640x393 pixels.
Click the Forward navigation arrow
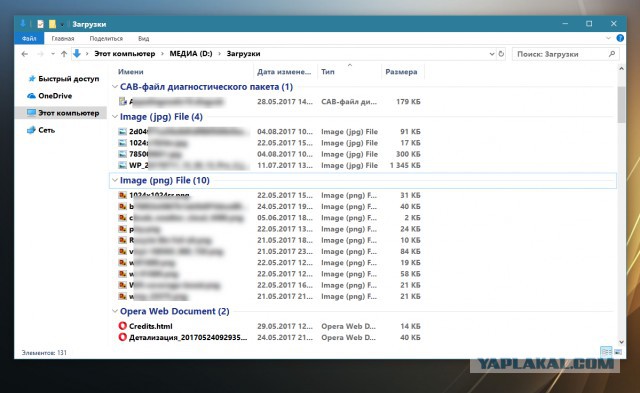pyautogui.click(x=40, y=54)
